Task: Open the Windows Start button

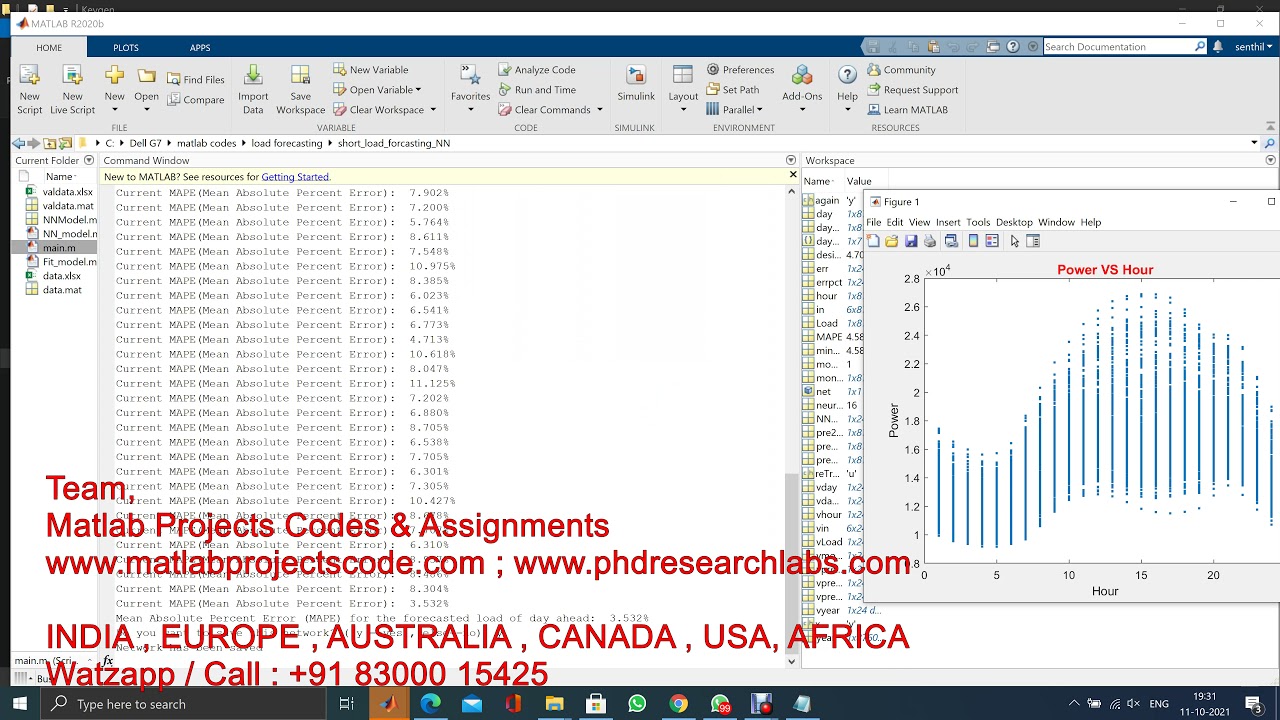Action: click(20, 704)
